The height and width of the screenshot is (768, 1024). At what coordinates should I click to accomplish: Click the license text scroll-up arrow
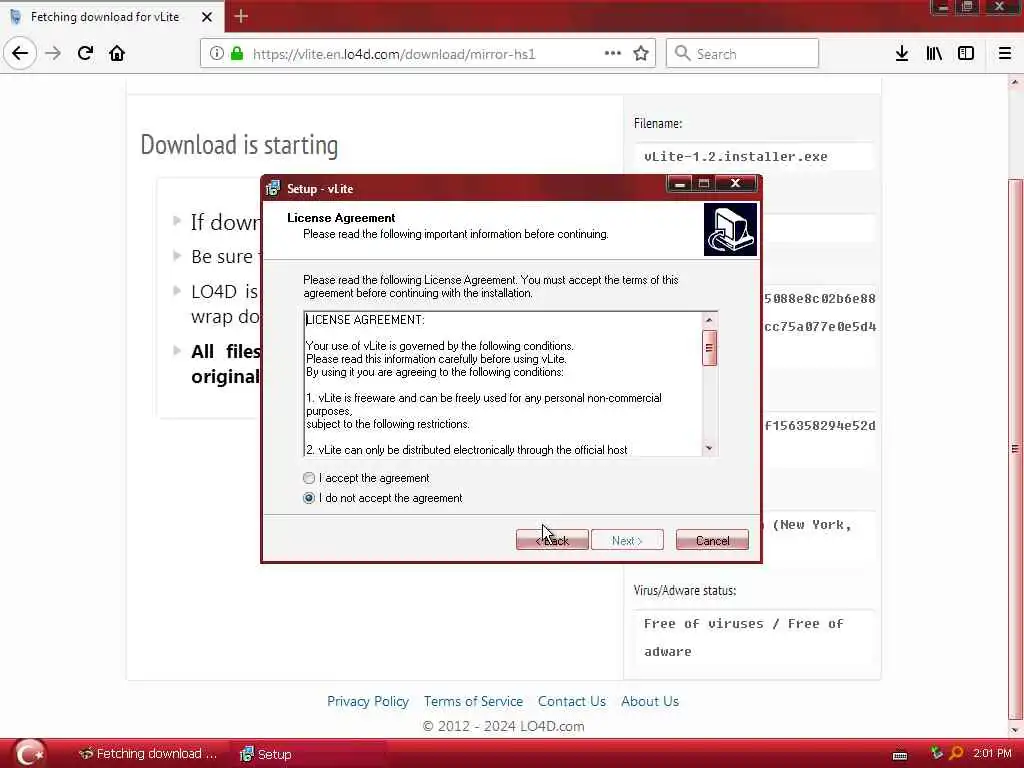709,320
